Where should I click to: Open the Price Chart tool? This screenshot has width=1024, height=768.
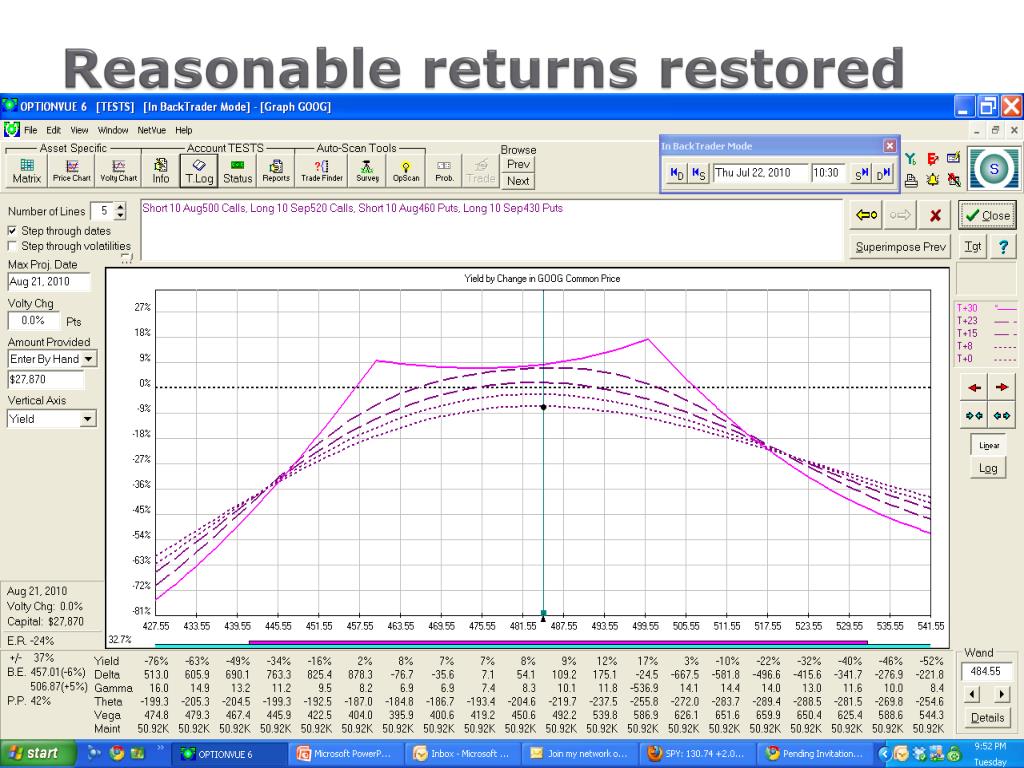tap(72, 170)
